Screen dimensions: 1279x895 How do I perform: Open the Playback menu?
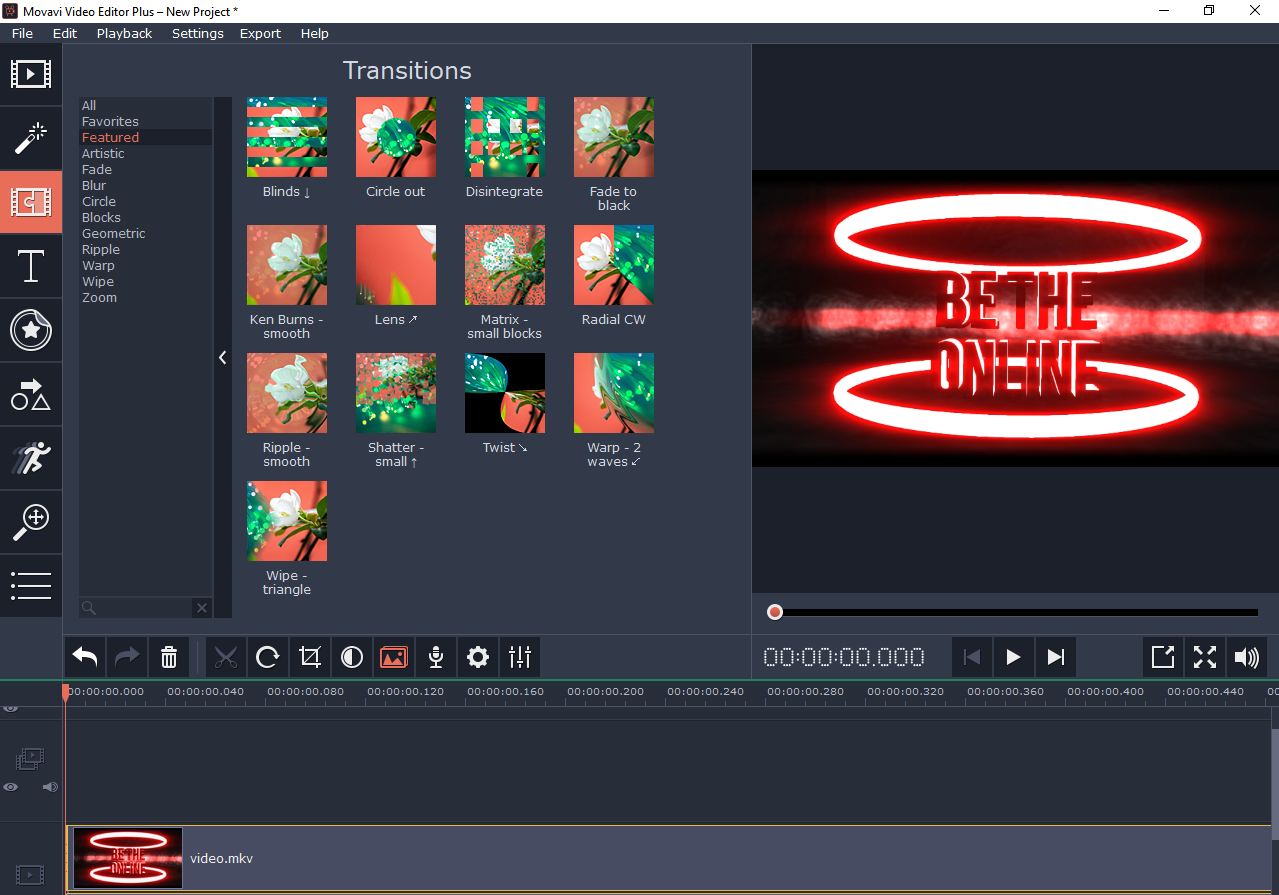[124, 33]
